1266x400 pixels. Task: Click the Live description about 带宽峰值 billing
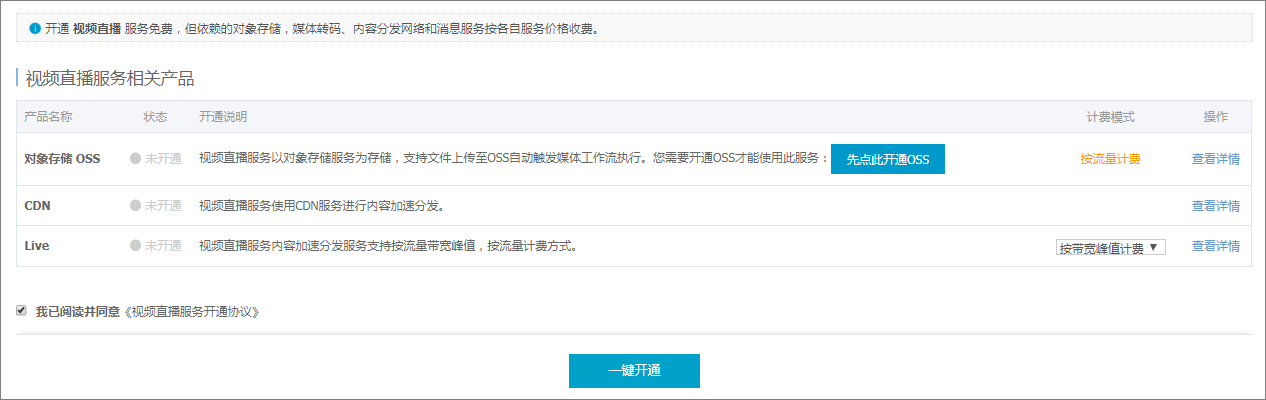point(388,246)
